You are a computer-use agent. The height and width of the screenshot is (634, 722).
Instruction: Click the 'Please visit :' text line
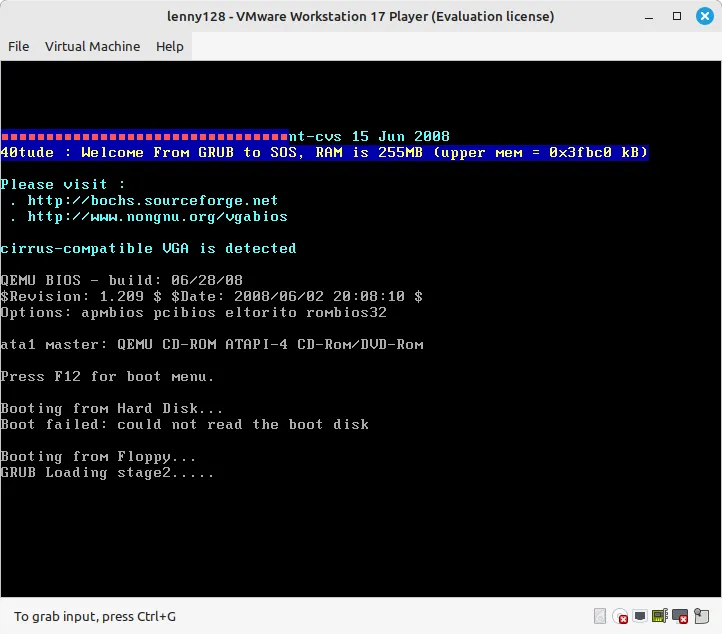pyautogui.click(x=63, y=185)
